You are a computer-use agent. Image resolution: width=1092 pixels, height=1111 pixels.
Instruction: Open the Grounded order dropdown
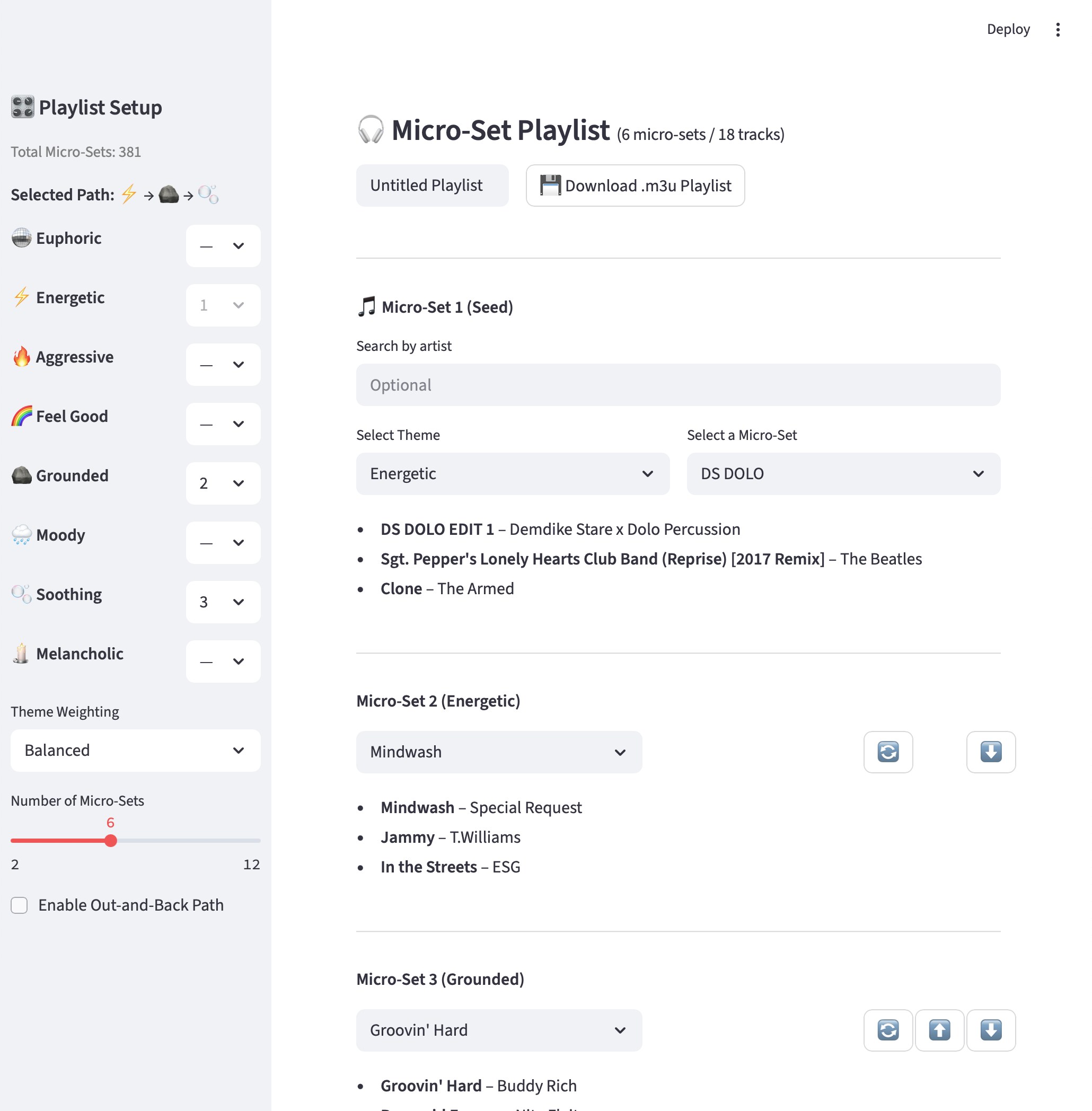tap(223, 483)
